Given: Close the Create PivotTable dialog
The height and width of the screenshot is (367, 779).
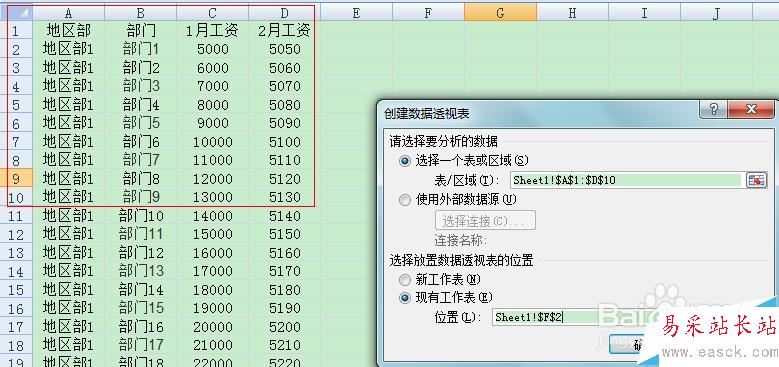Looking at the screenshot, I should (x=751, y=109).
